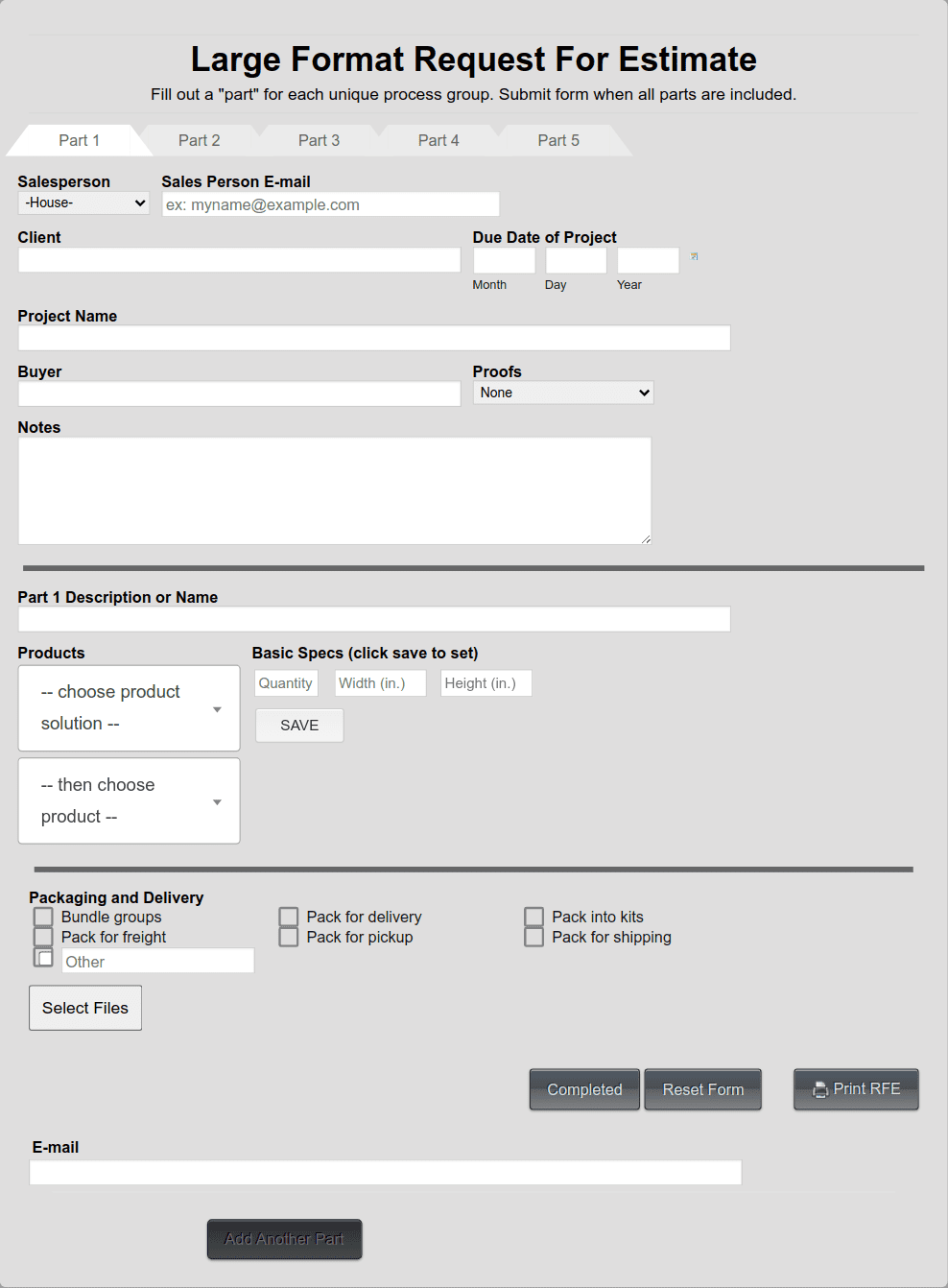Screen dimensions: 948x1288
Task: Open the then choose product dropdown
Action: click(x=129, y=800)
